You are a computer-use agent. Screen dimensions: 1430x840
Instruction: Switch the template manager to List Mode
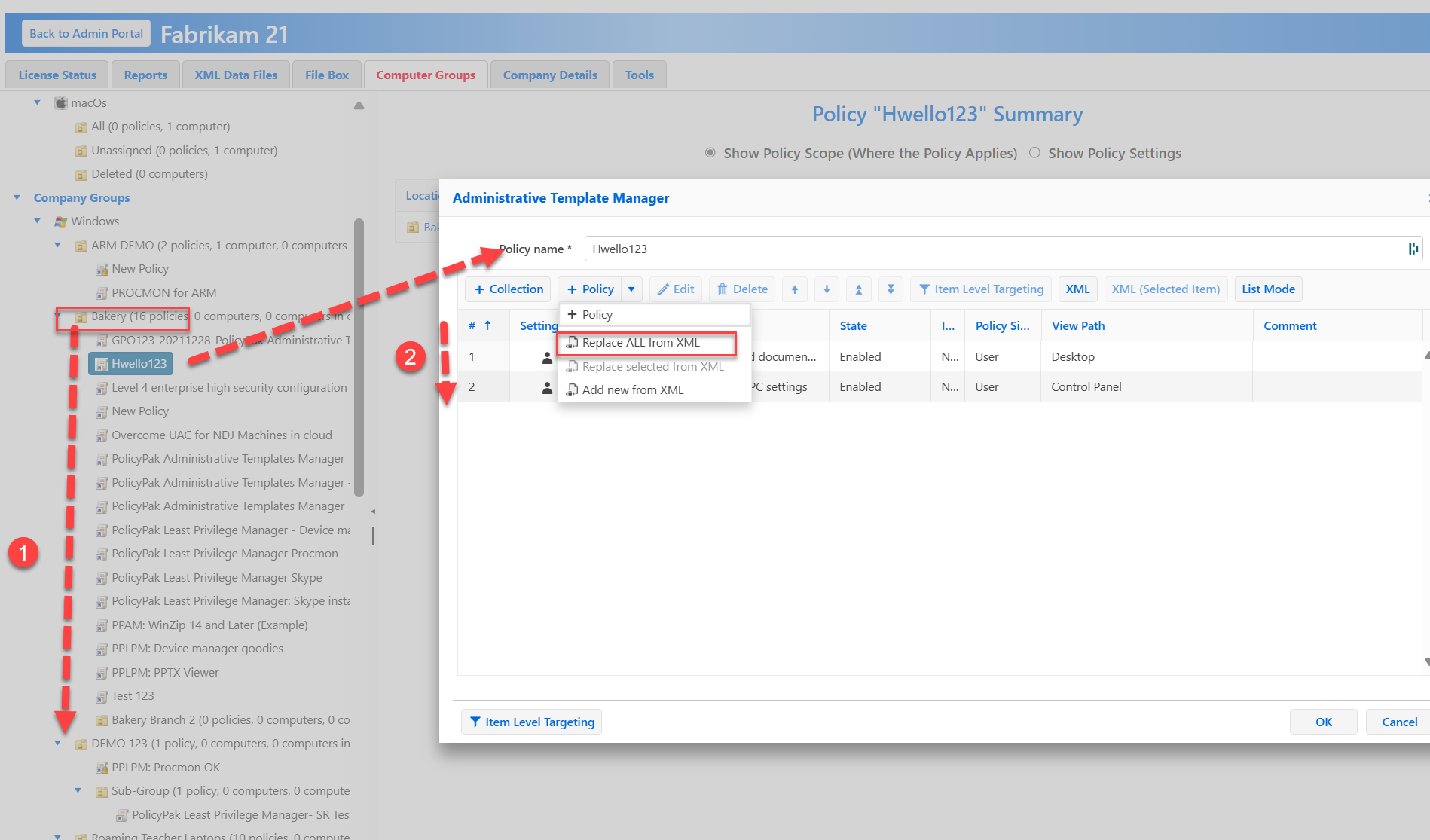tap(1268, 289)
